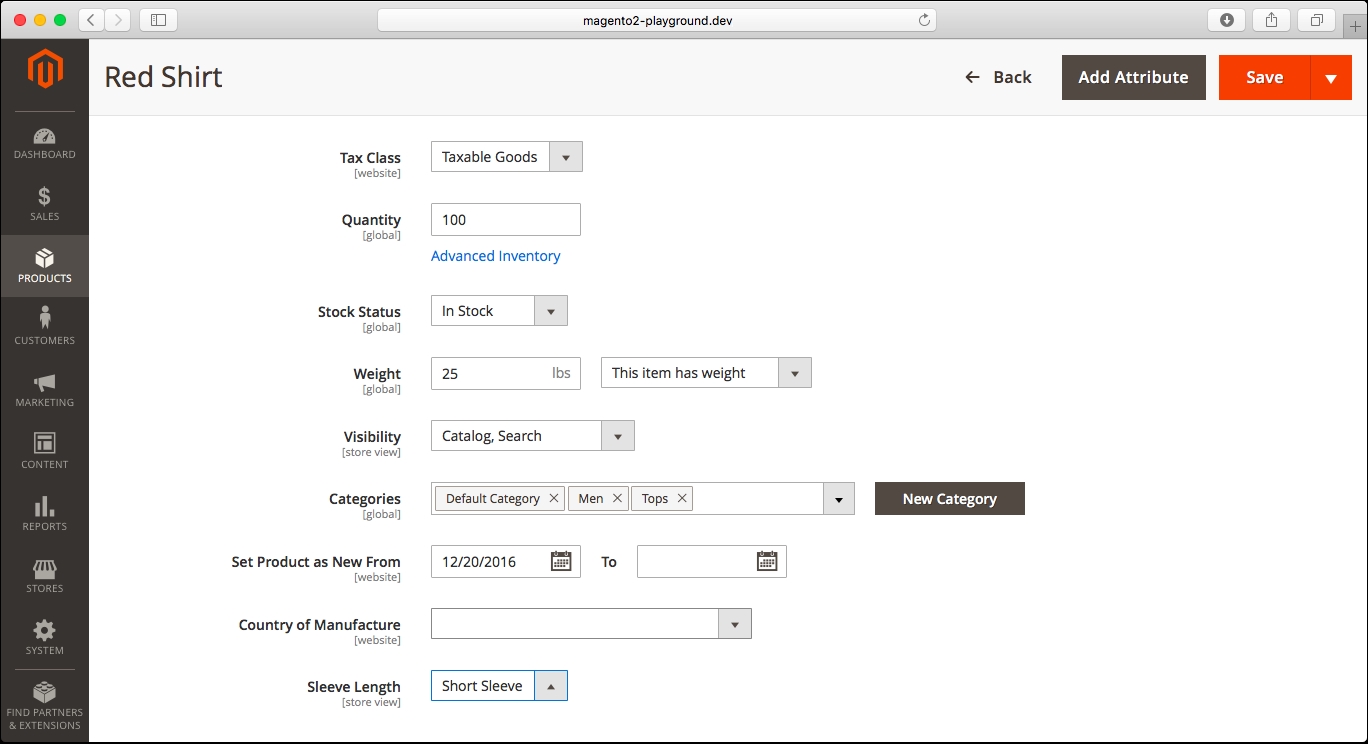Click the Magento logo icon
Viewport: 1368px width, 744px height.
pos(45,69)
